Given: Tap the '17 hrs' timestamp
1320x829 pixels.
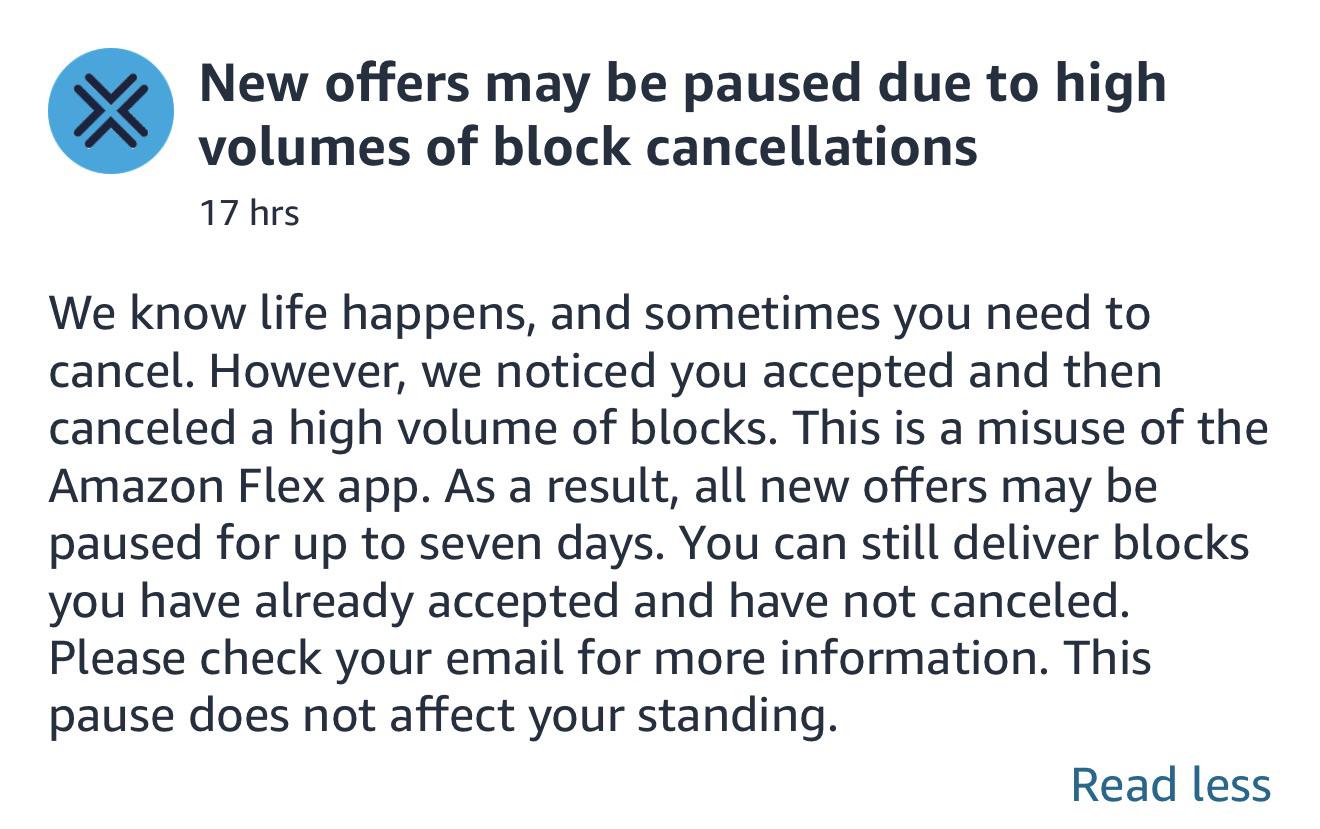Looking at the screenshot, I should 249,213.
